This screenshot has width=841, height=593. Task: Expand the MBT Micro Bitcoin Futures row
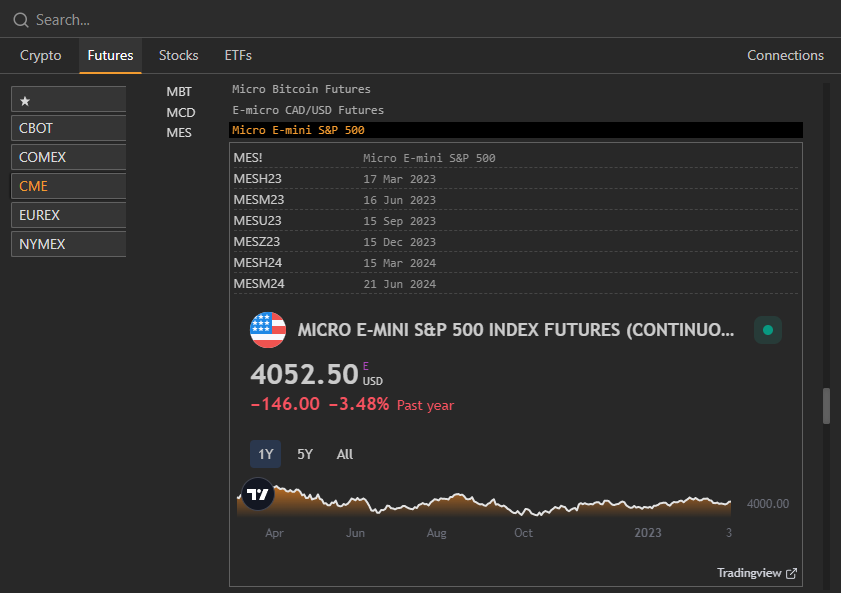tap(301, 90)
